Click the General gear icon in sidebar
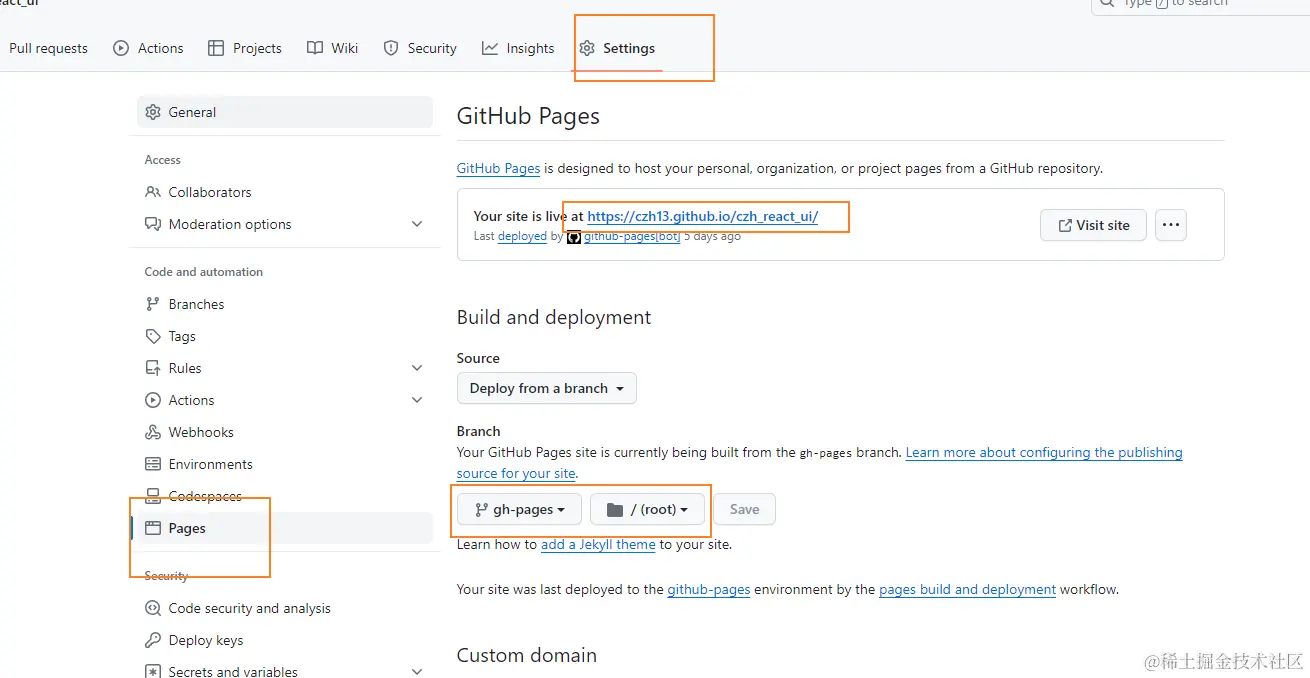This screenshot has height=678, width=1310. [153, 112]
